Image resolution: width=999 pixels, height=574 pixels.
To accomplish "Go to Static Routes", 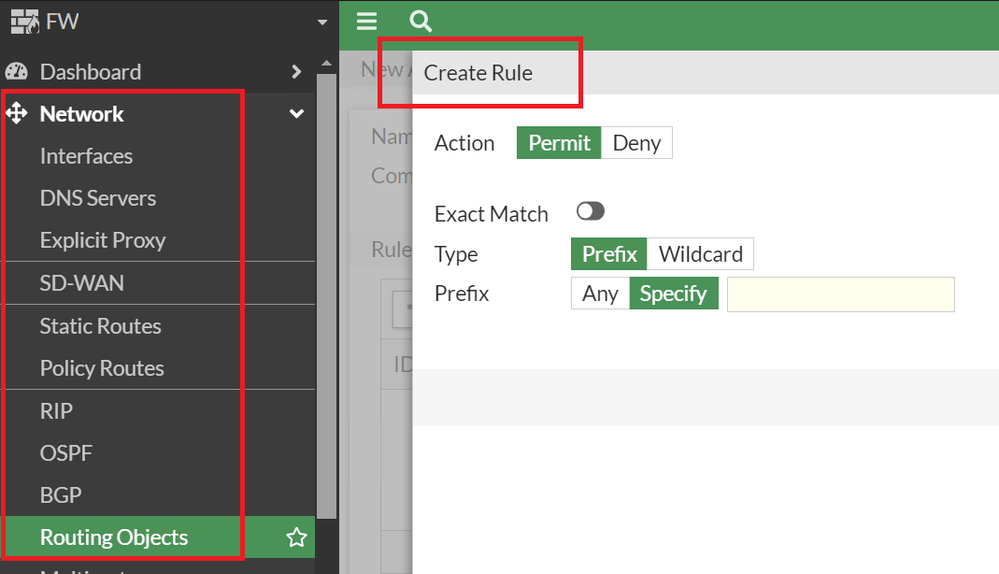I will point(100,326).
